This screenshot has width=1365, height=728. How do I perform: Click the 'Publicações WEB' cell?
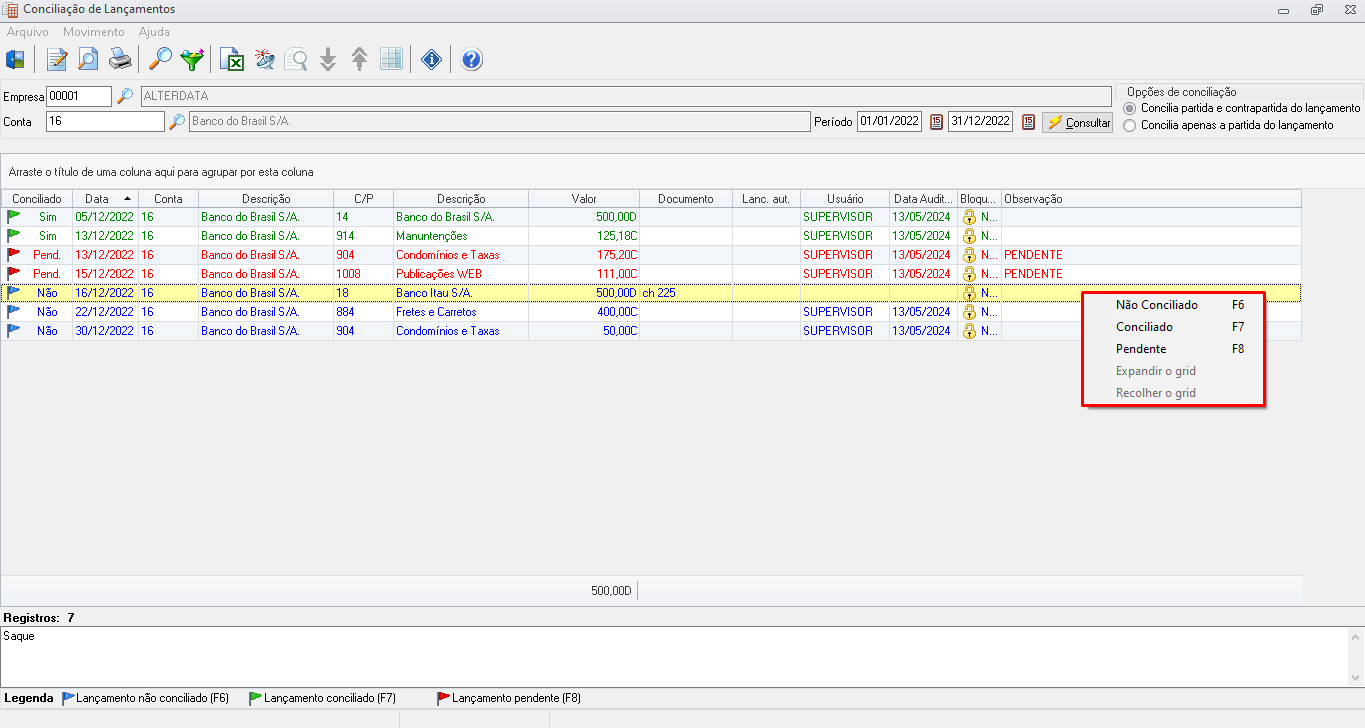tap(461, 274)
